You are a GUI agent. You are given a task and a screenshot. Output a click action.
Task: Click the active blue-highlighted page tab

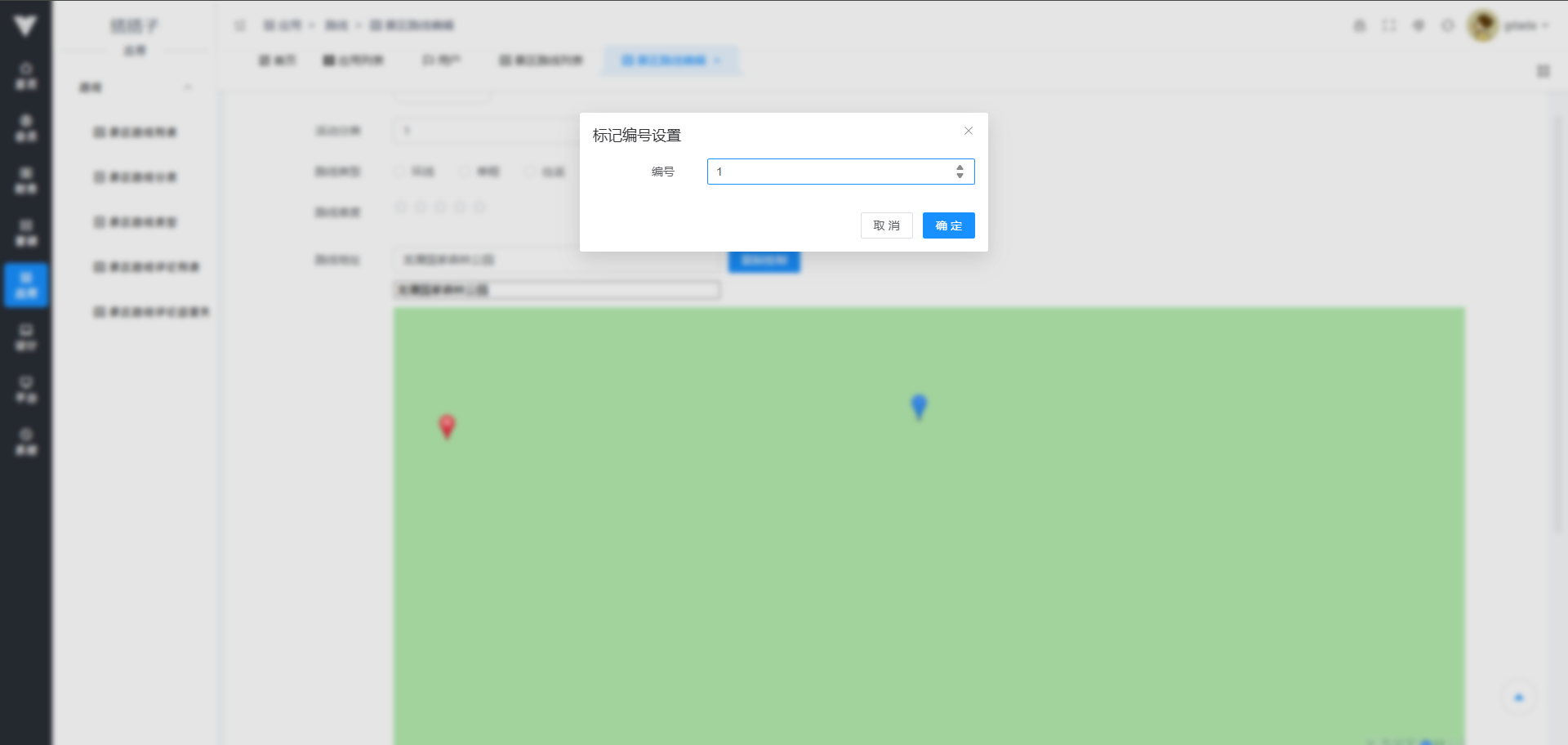pos(670,60)
